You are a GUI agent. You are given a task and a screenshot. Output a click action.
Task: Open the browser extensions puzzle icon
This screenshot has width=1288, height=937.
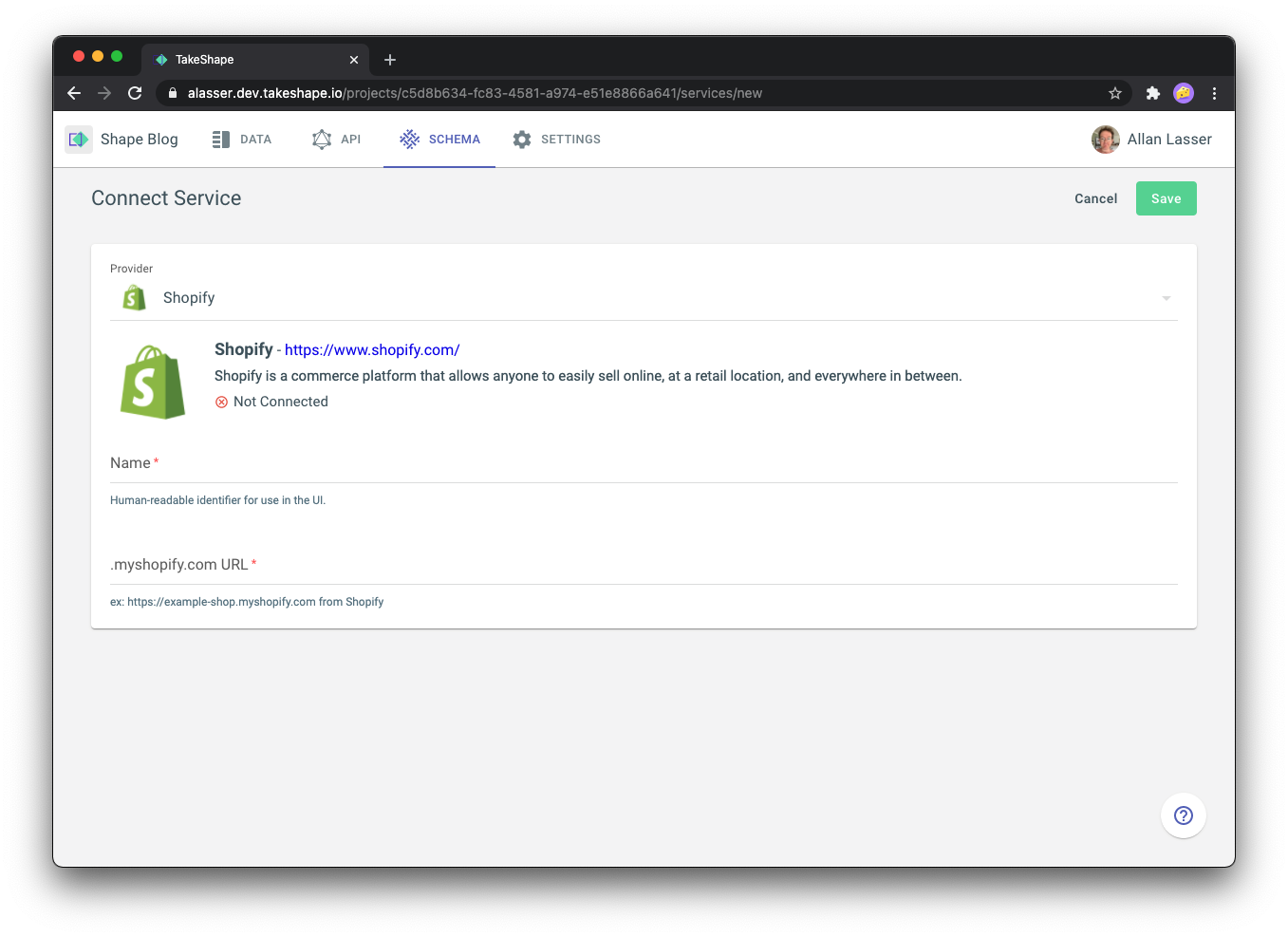tap(1153, 93)
